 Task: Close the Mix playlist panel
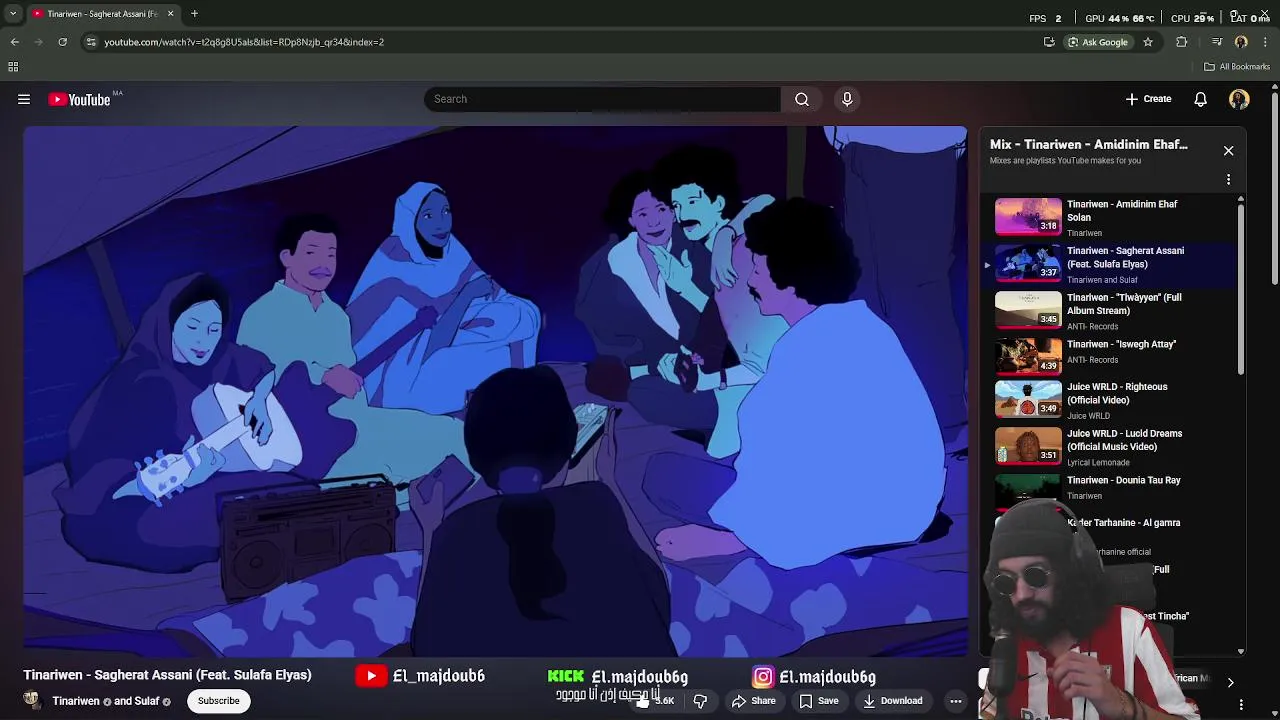[1228, 151]
